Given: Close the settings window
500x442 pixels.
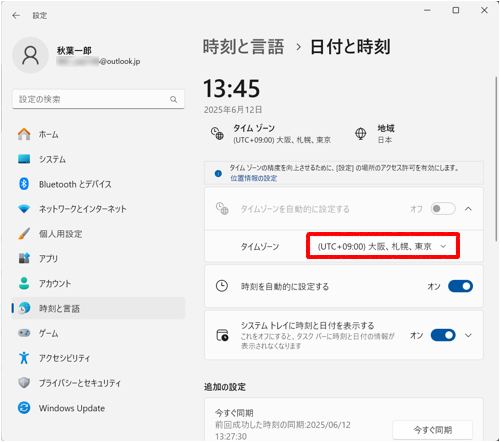Looking at the screenshot, I should click(484, 10).
